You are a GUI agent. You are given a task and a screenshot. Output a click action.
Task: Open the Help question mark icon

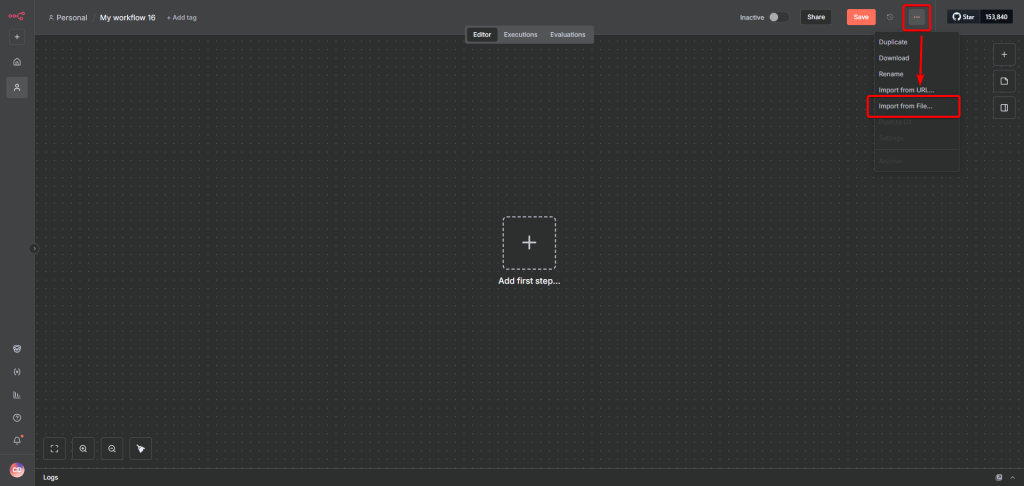click(17, 418)
